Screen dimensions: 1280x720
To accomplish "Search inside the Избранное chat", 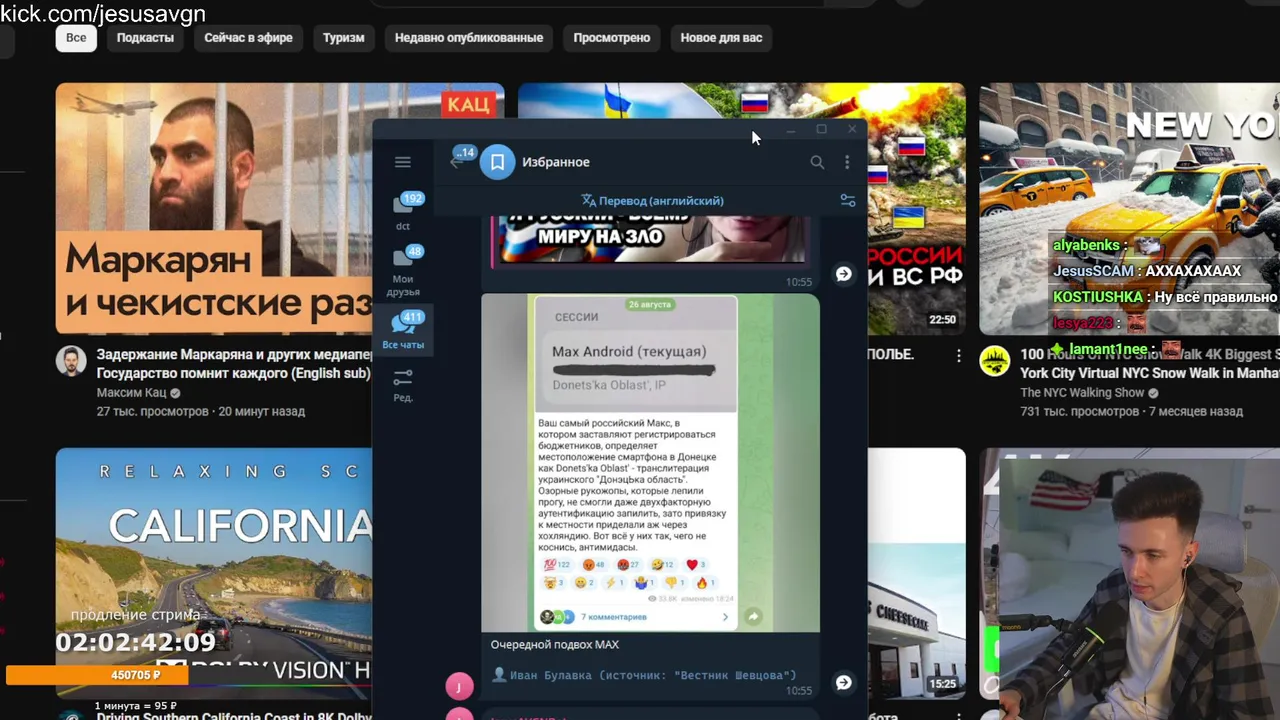I will [x=817, y=162].
